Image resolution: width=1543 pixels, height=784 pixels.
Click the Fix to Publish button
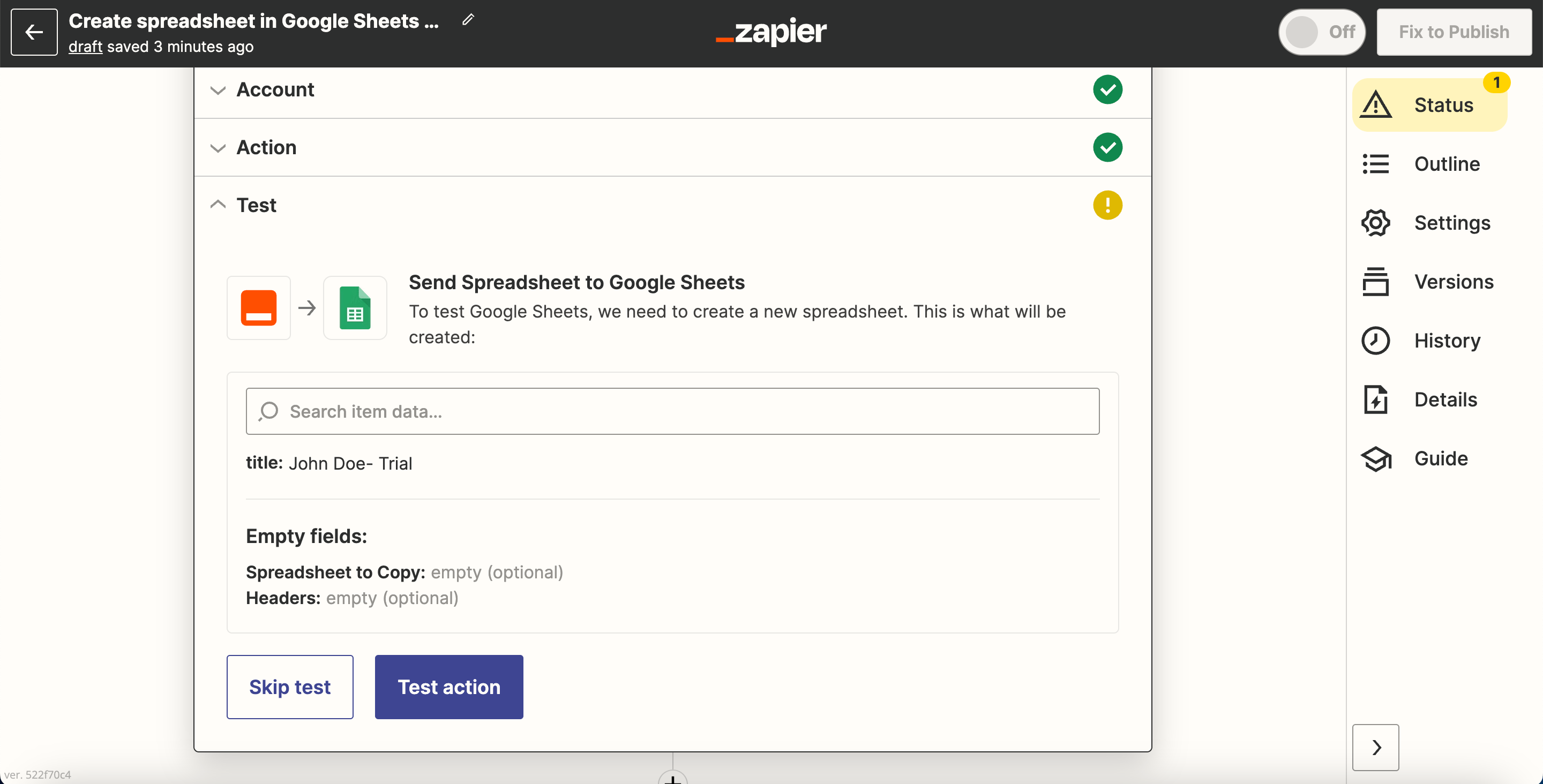[x=1455, y=33]
